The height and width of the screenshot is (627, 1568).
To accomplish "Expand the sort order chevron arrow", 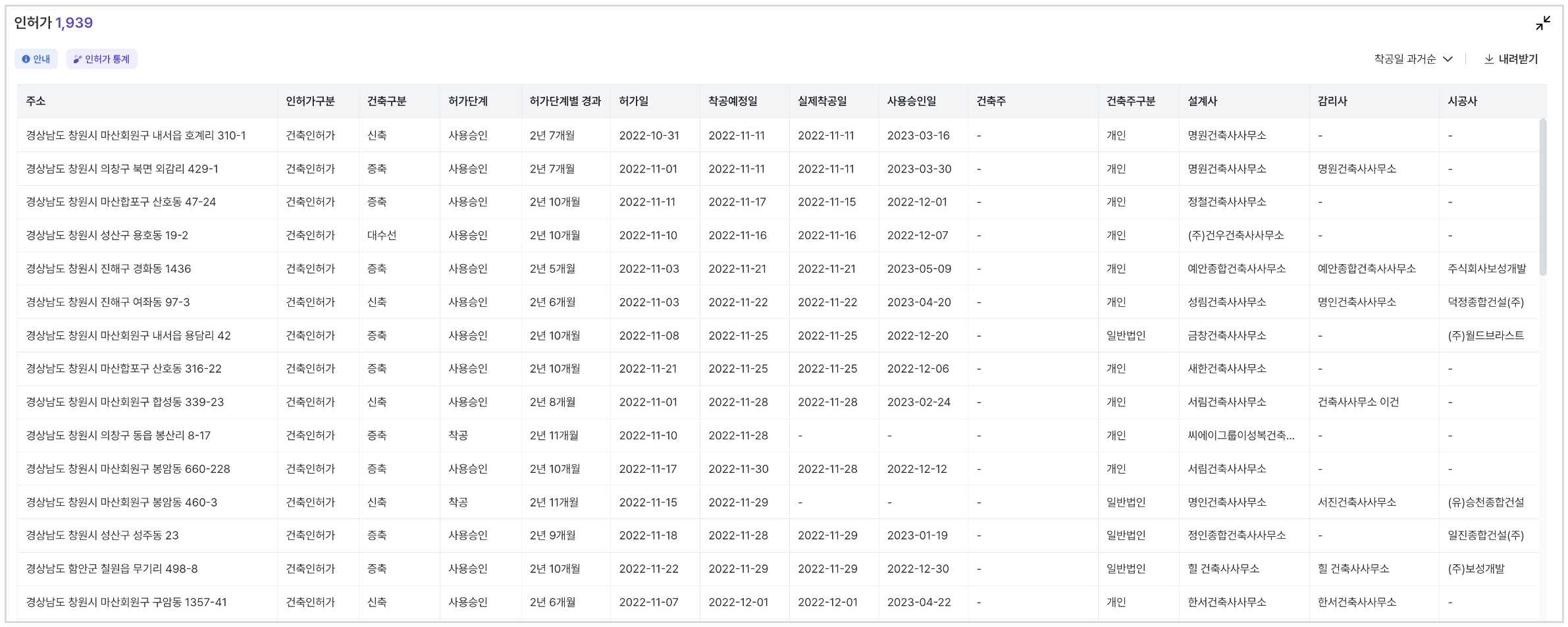I will pyautogui.click(x=1448, y=59).
